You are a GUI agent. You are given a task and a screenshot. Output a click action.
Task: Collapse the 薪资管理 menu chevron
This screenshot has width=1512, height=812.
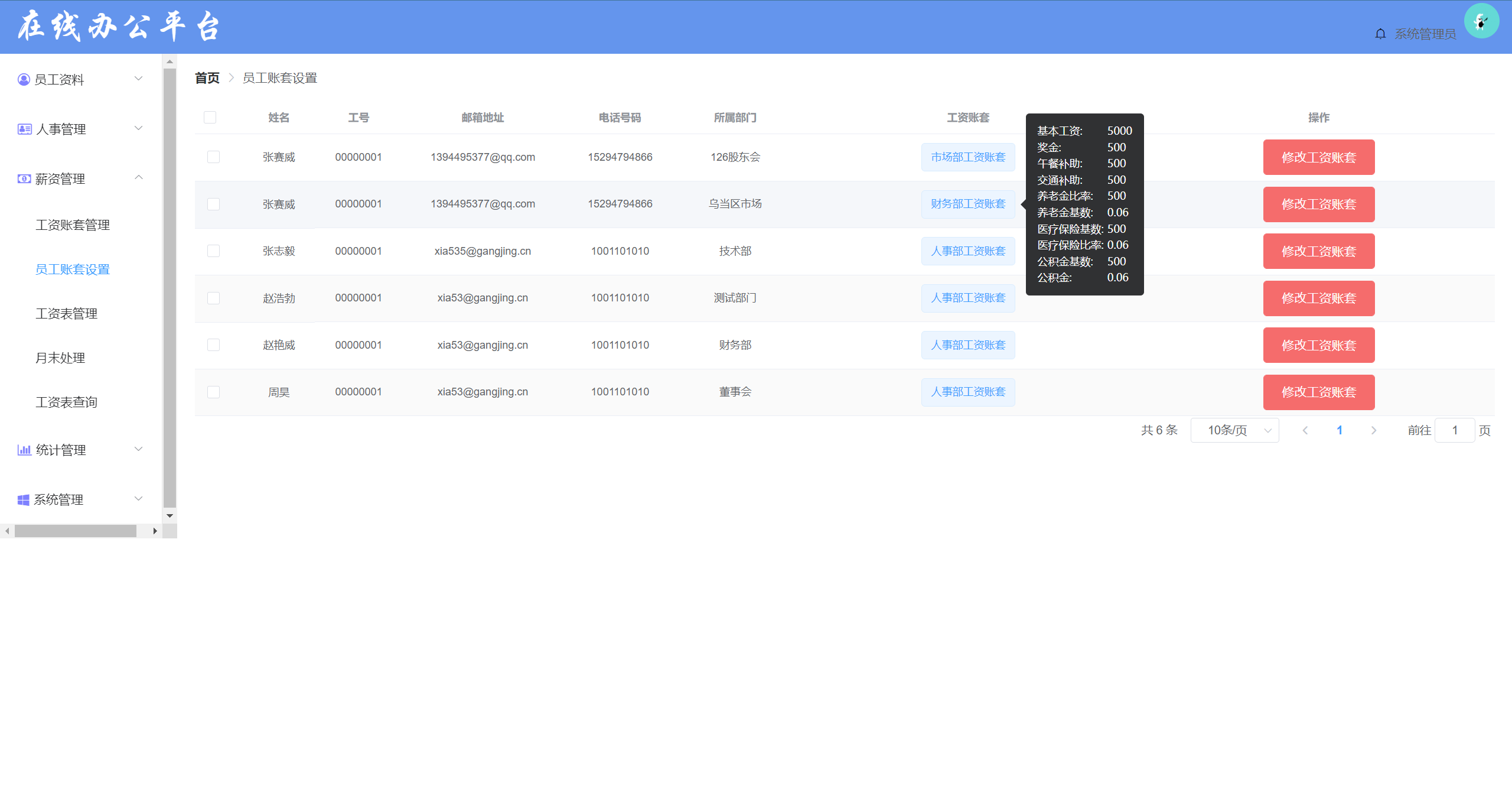coord(139,177)
